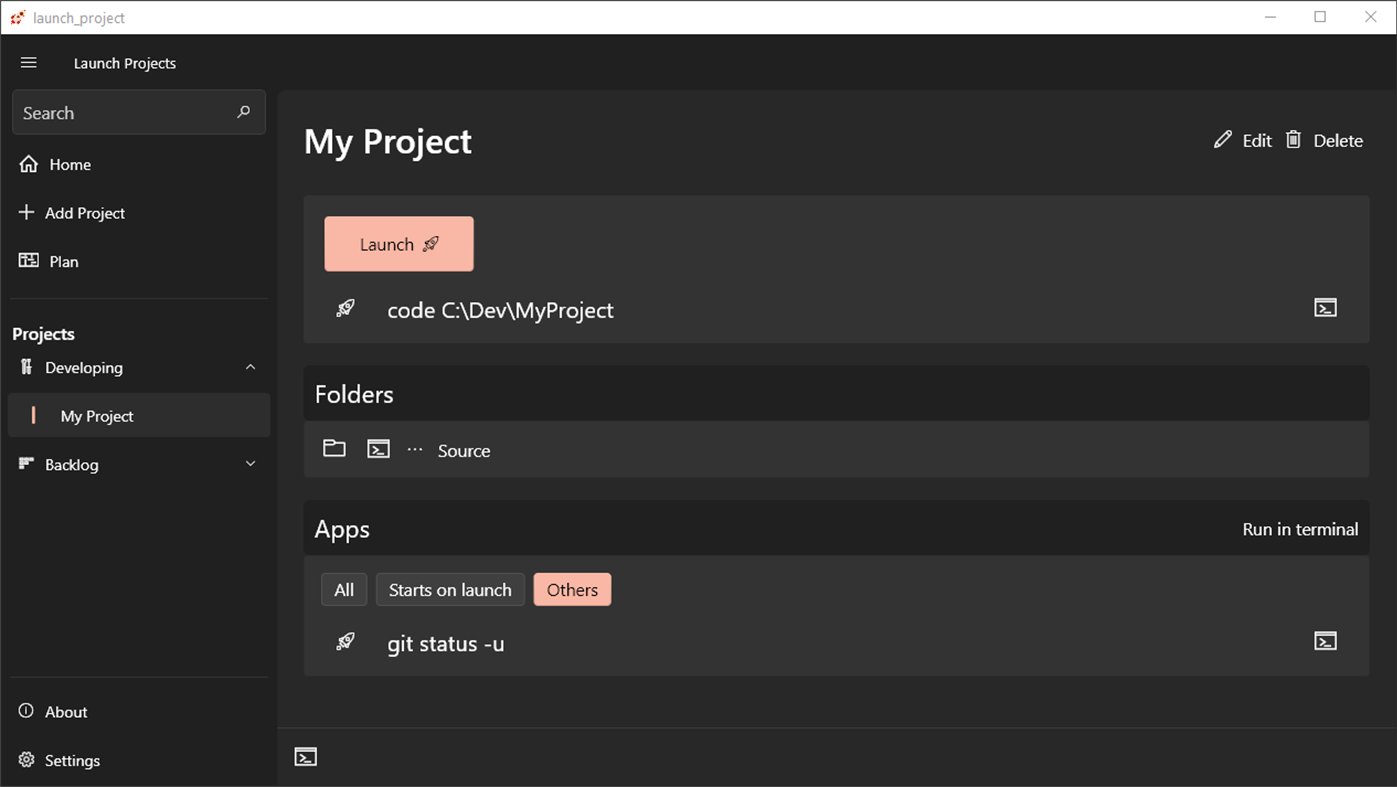This screenshot has width=1397, height=787.
Task: Select the Others apps filter
Action: [x=572, y=590]
